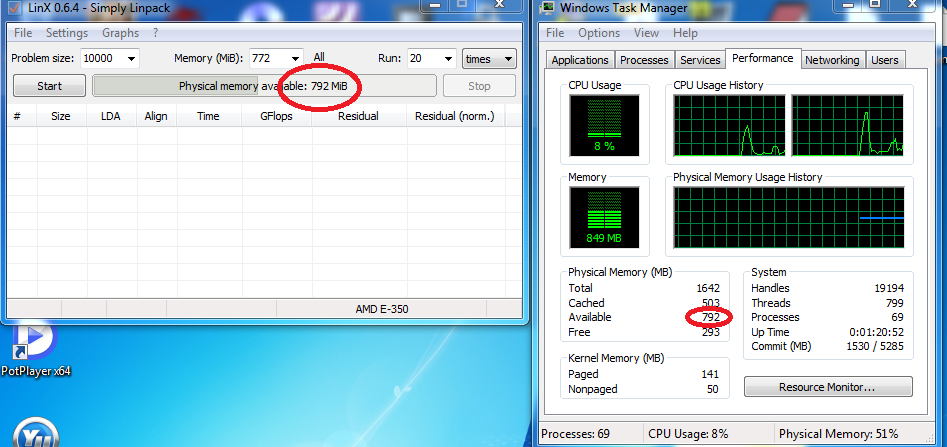Click the Free memory value 293

[711, 332]
